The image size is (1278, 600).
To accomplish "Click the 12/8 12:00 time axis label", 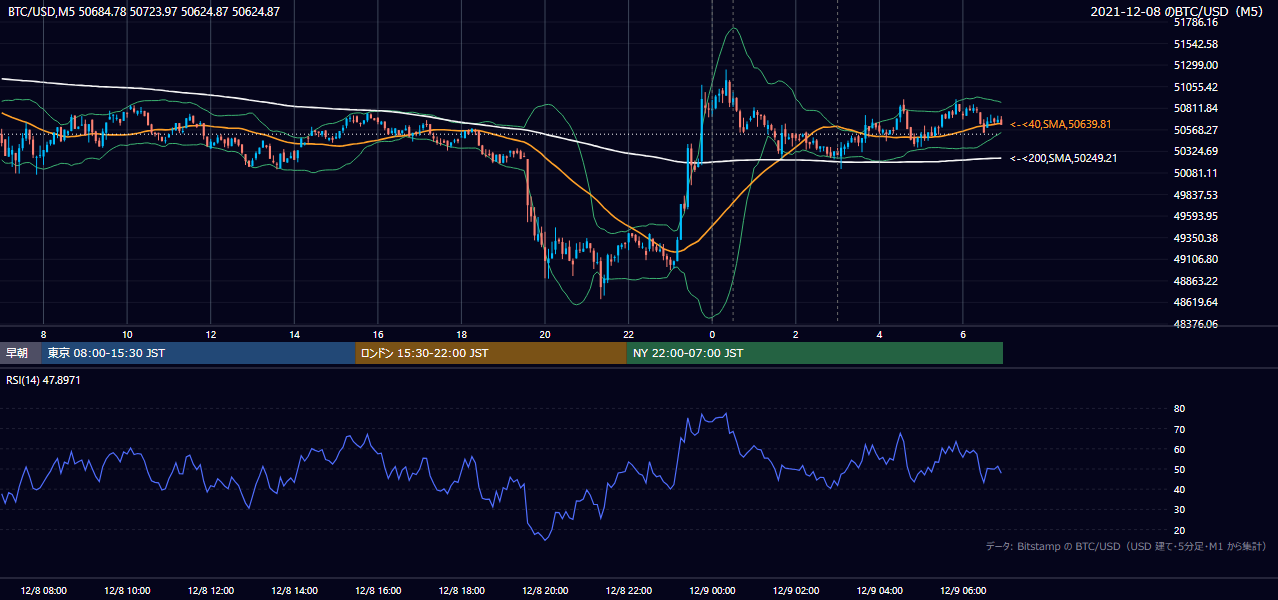I will [210, 590].
